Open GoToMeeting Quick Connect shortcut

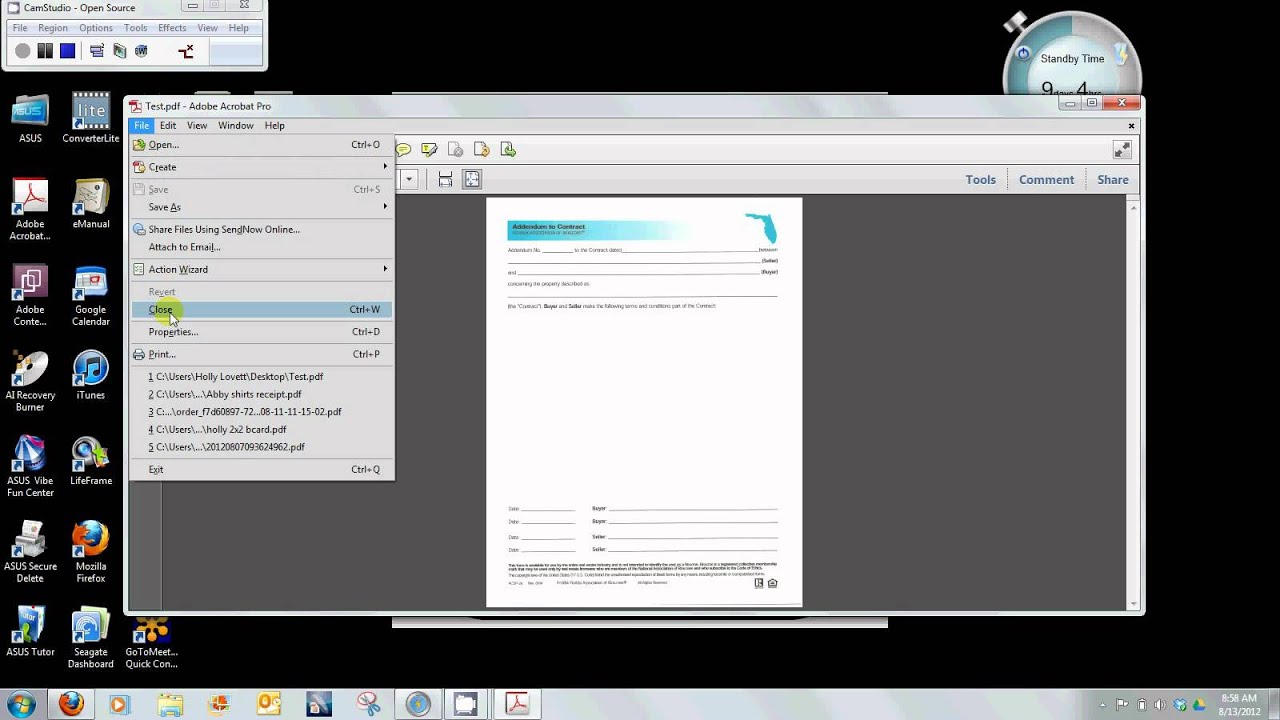[x=151, y=641]
